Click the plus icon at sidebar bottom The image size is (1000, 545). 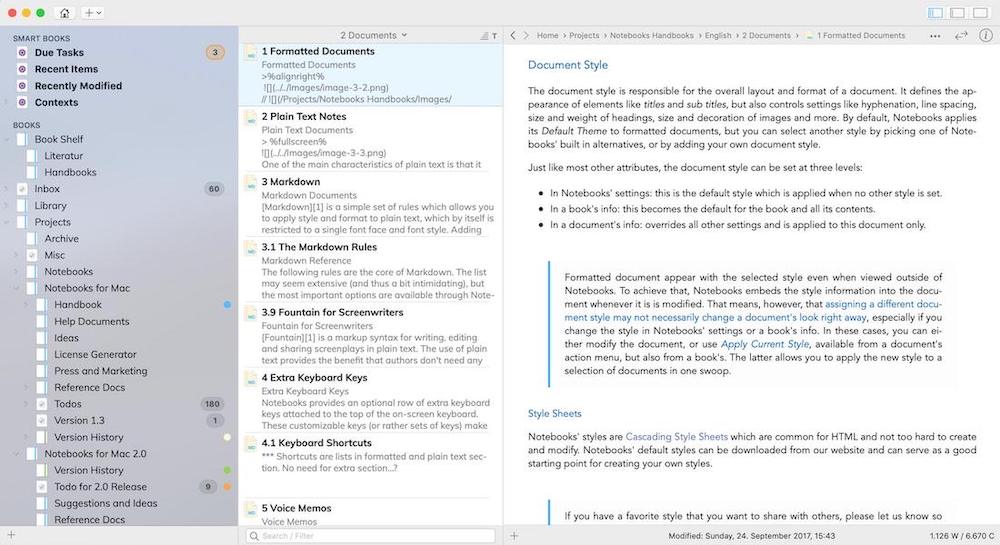[12, 536]
